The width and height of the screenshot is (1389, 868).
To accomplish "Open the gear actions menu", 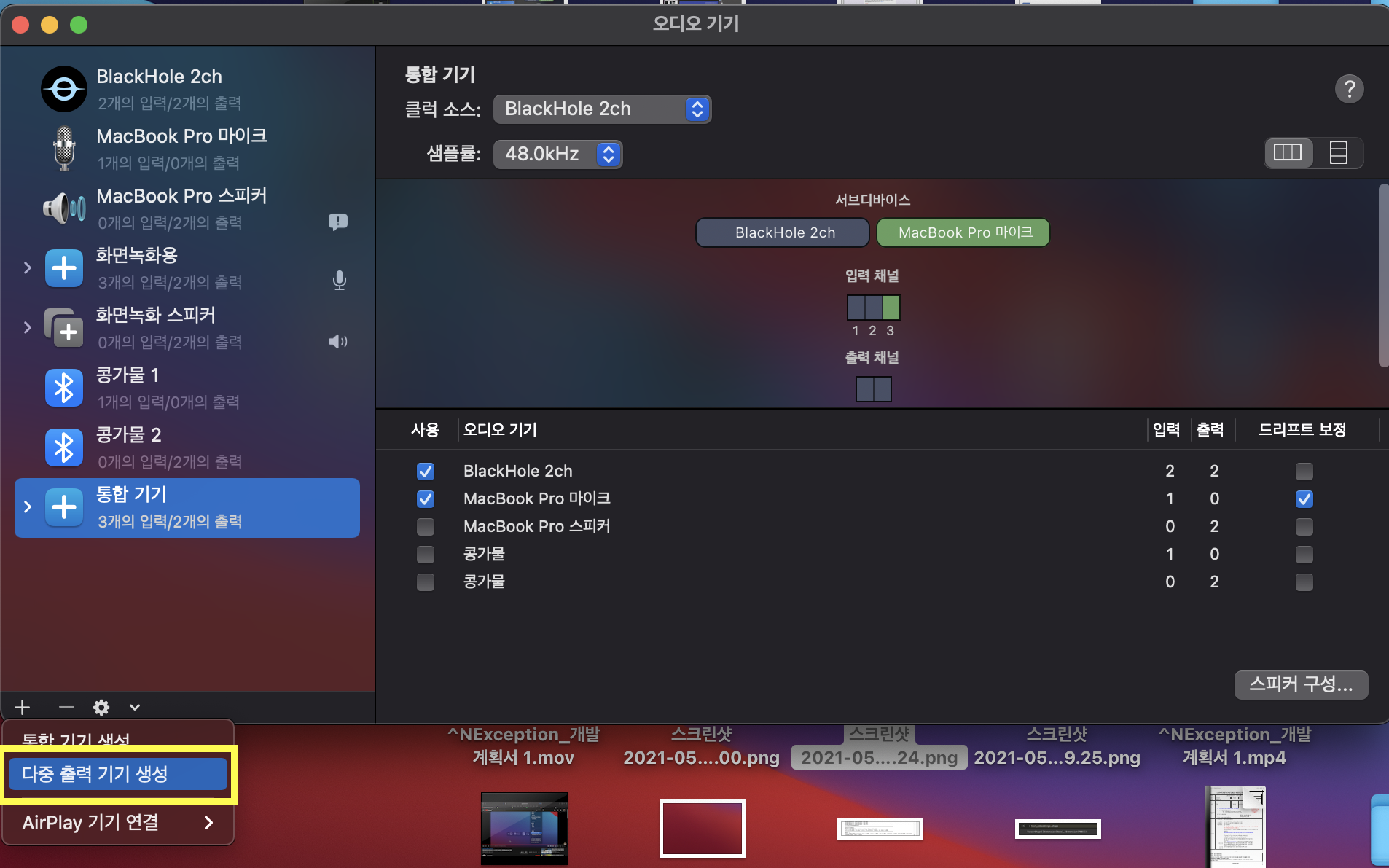I will click(101, 707).
